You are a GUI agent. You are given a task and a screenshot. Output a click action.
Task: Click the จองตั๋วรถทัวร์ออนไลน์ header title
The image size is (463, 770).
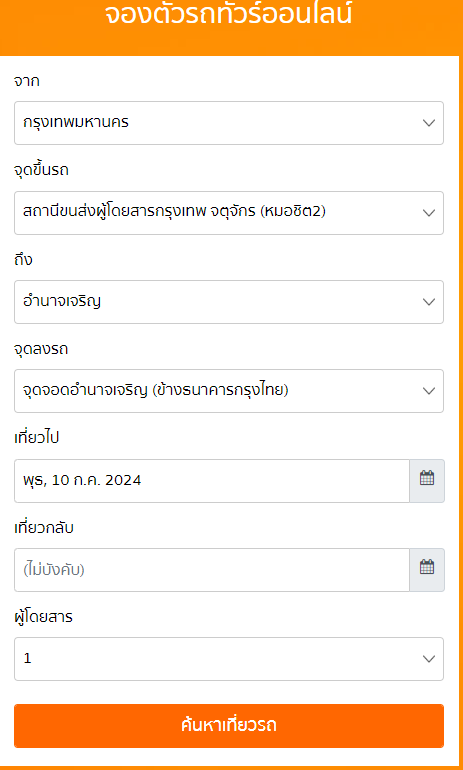pos(229,16)
